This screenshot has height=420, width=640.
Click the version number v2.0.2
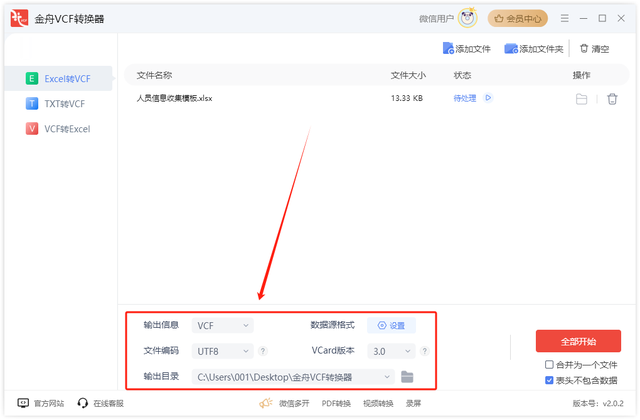[613, 404]
